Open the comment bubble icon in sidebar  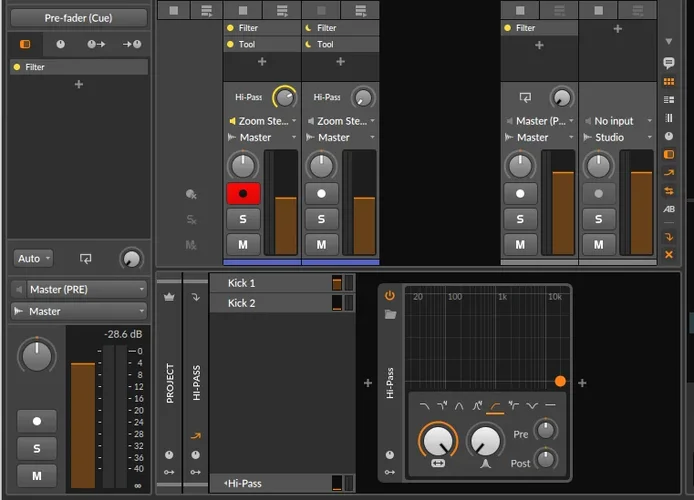tap(669, 63)
